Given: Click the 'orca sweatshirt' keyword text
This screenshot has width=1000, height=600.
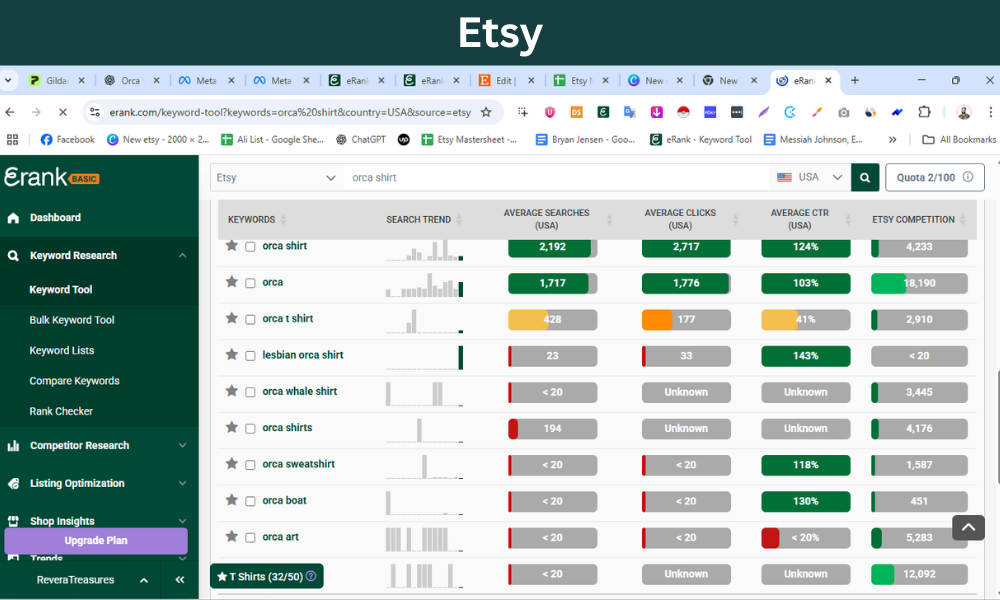Looking at the screenshot, I should (x=298, y=464).
